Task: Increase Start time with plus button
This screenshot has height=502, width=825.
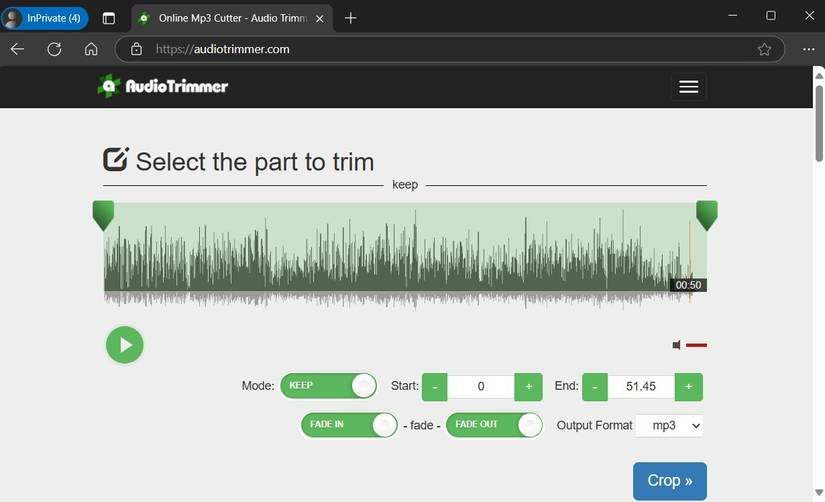Action: pos(529,387)
